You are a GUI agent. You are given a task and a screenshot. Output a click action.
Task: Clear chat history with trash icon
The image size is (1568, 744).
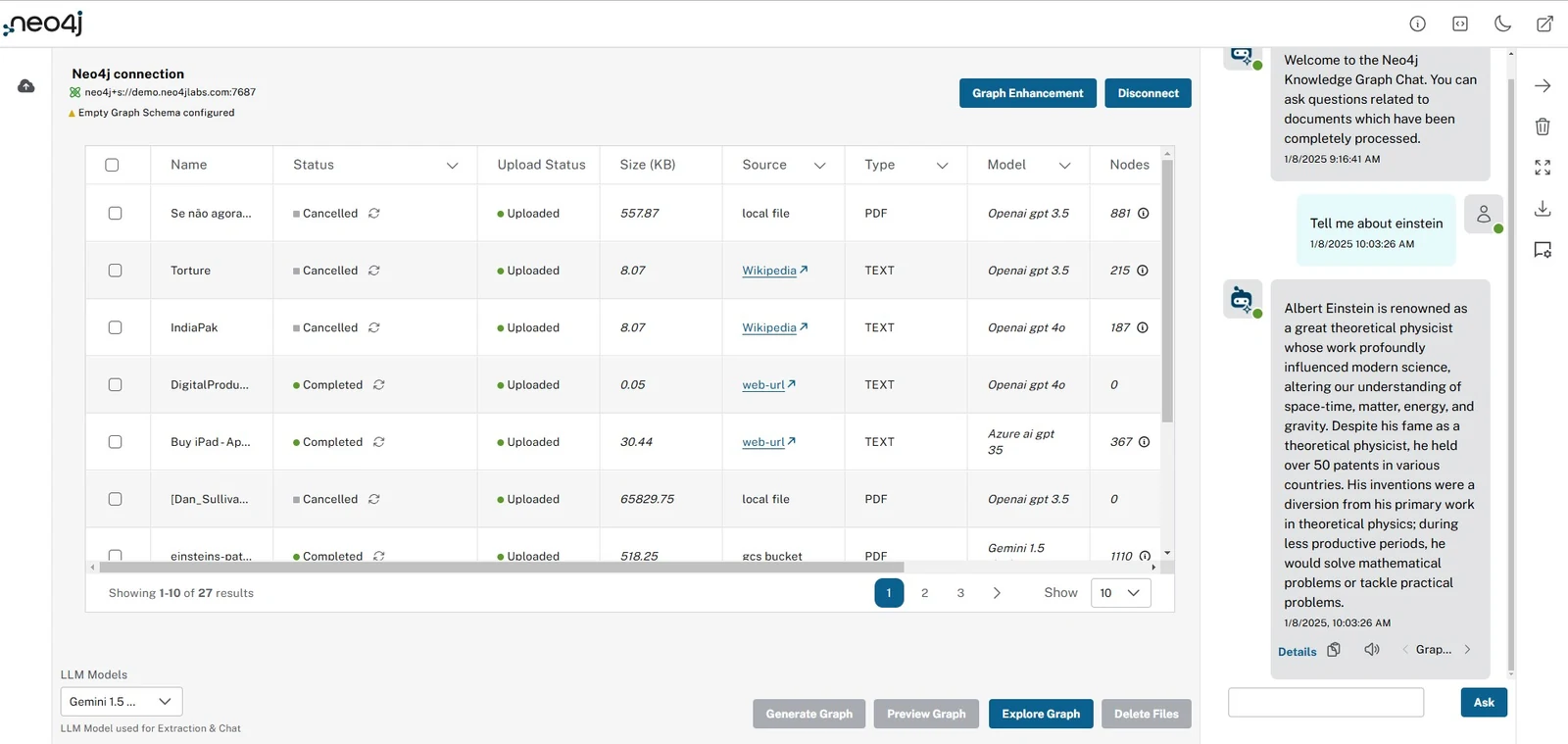point(1543,126)
